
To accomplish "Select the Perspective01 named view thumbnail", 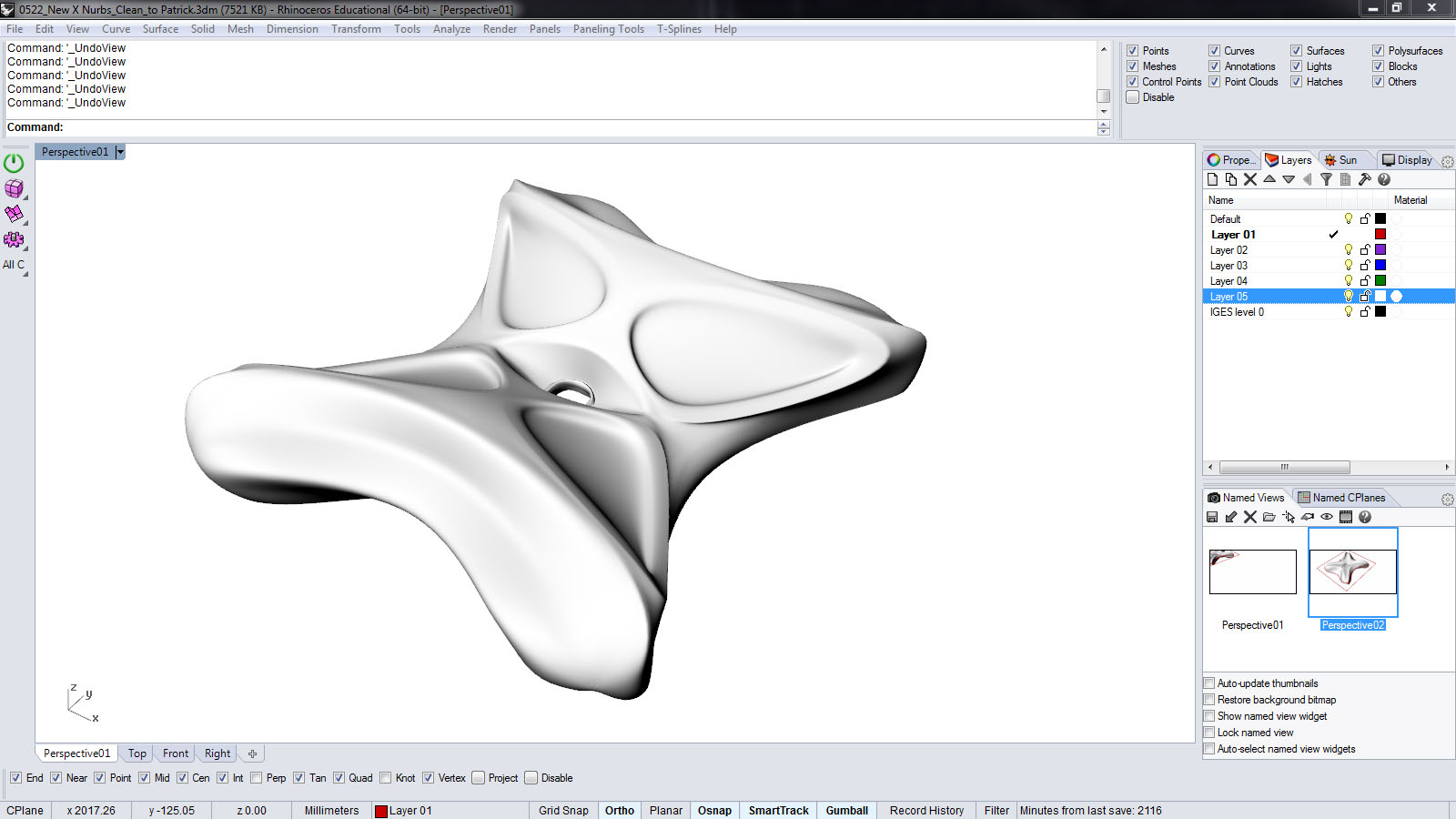I will coord(1253,571).
